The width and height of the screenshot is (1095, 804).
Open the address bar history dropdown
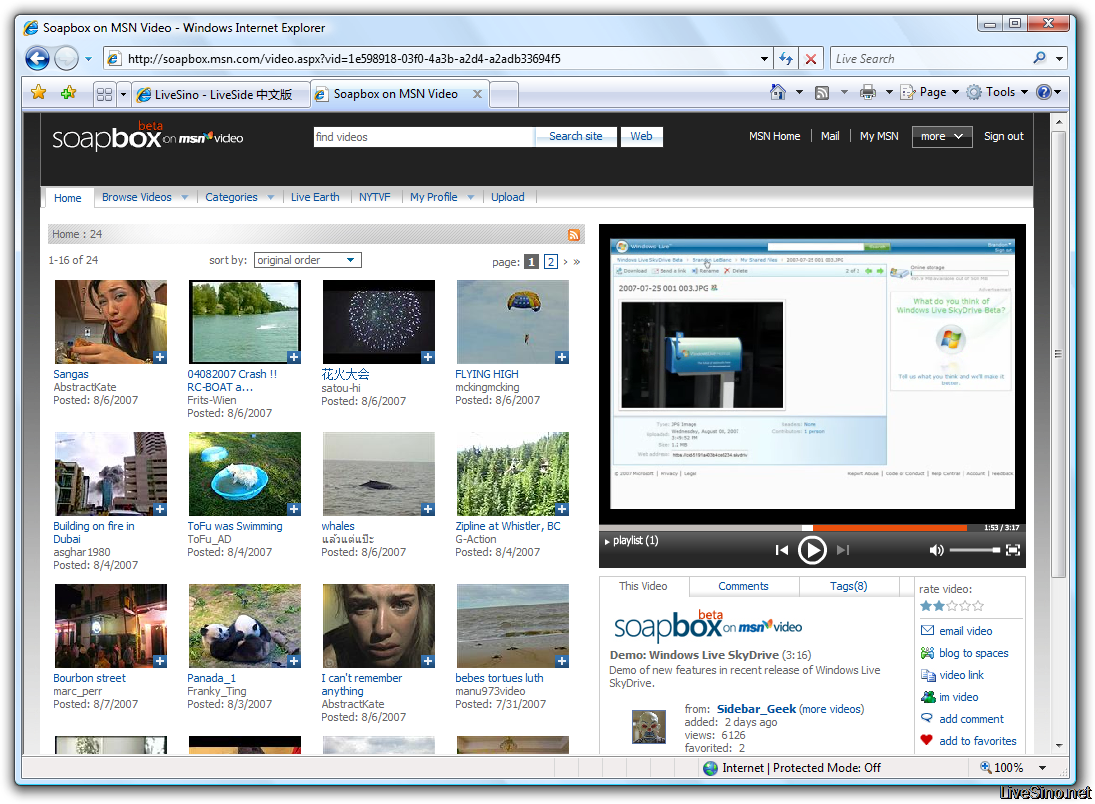(x=764, y=59)
